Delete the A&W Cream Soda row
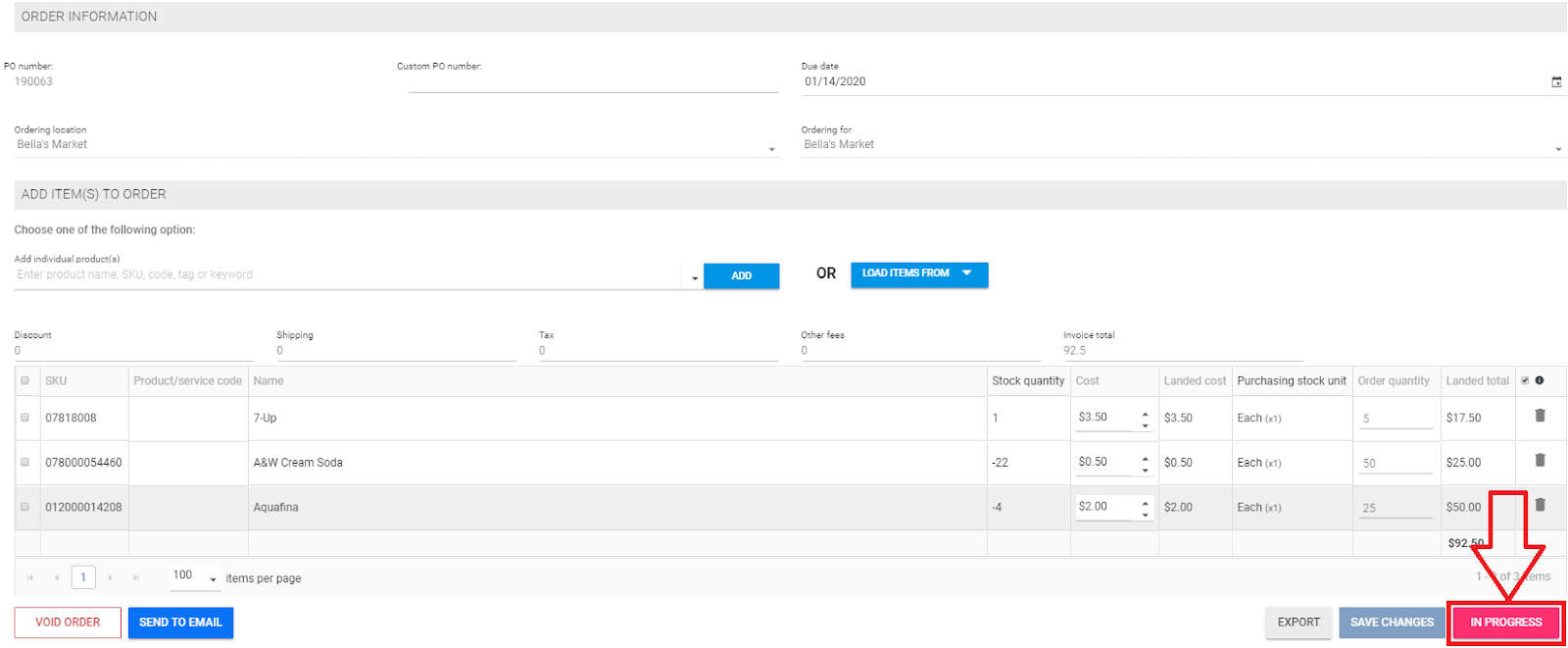The height and width of the screenshot is (648, 1568). (x=1540, y=461)
